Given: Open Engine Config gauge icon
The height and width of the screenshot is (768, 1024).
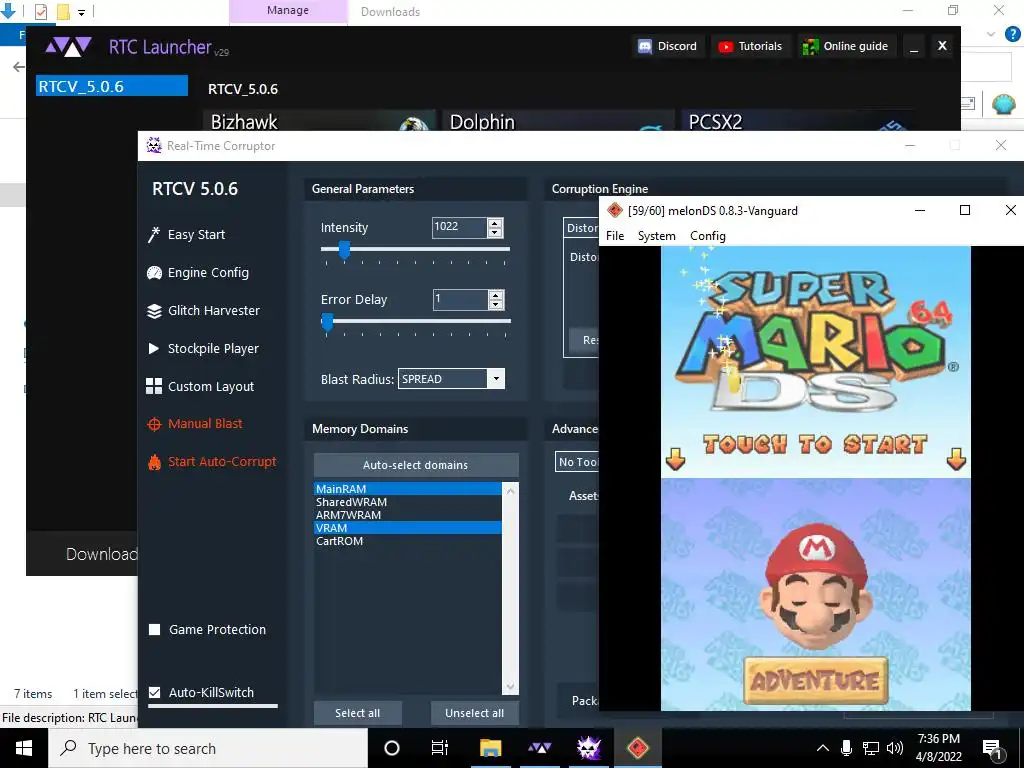Looking at the screenshot, I should tap(154, 273).
